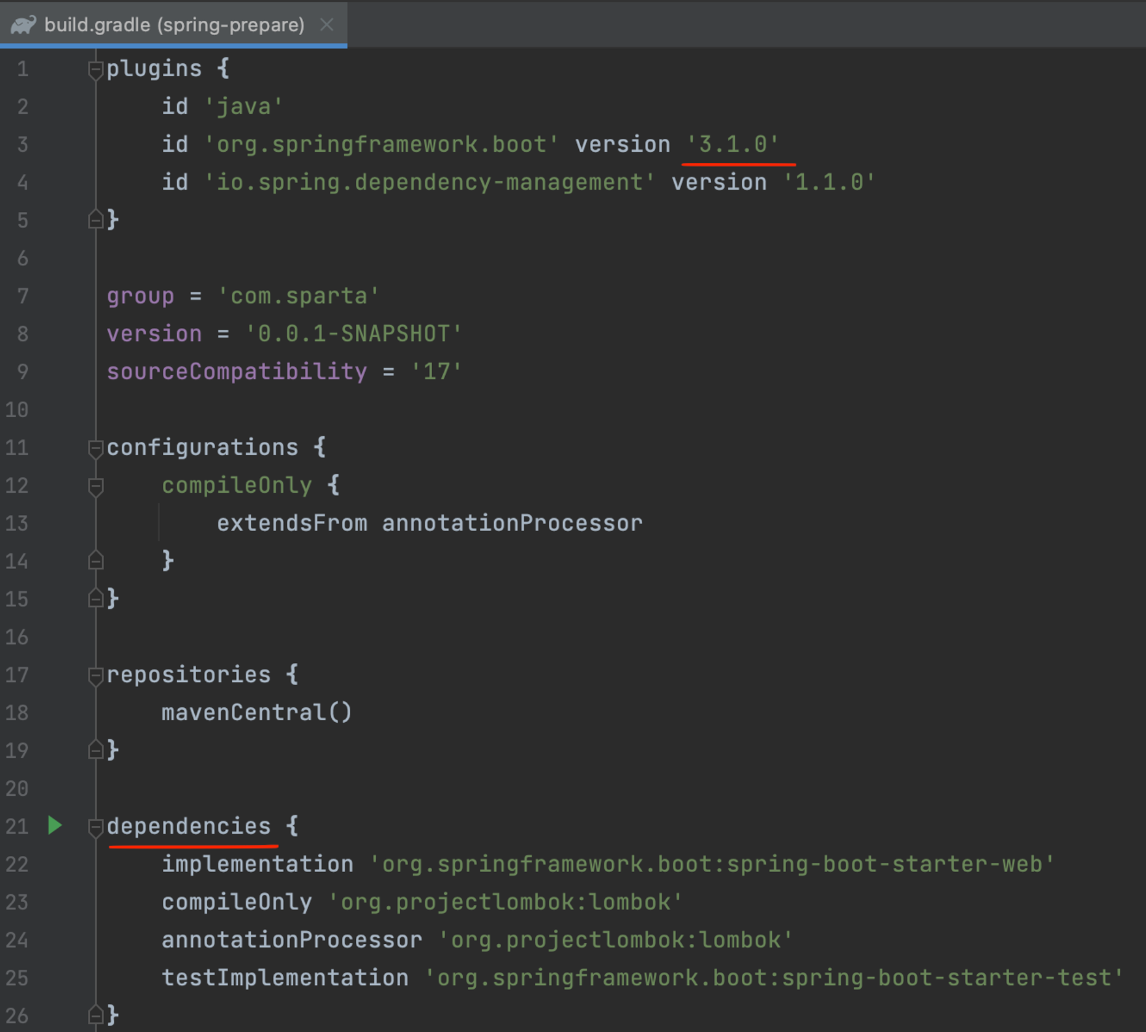Click 'org.springframework.boot' plugin id string

pos(382,144)
